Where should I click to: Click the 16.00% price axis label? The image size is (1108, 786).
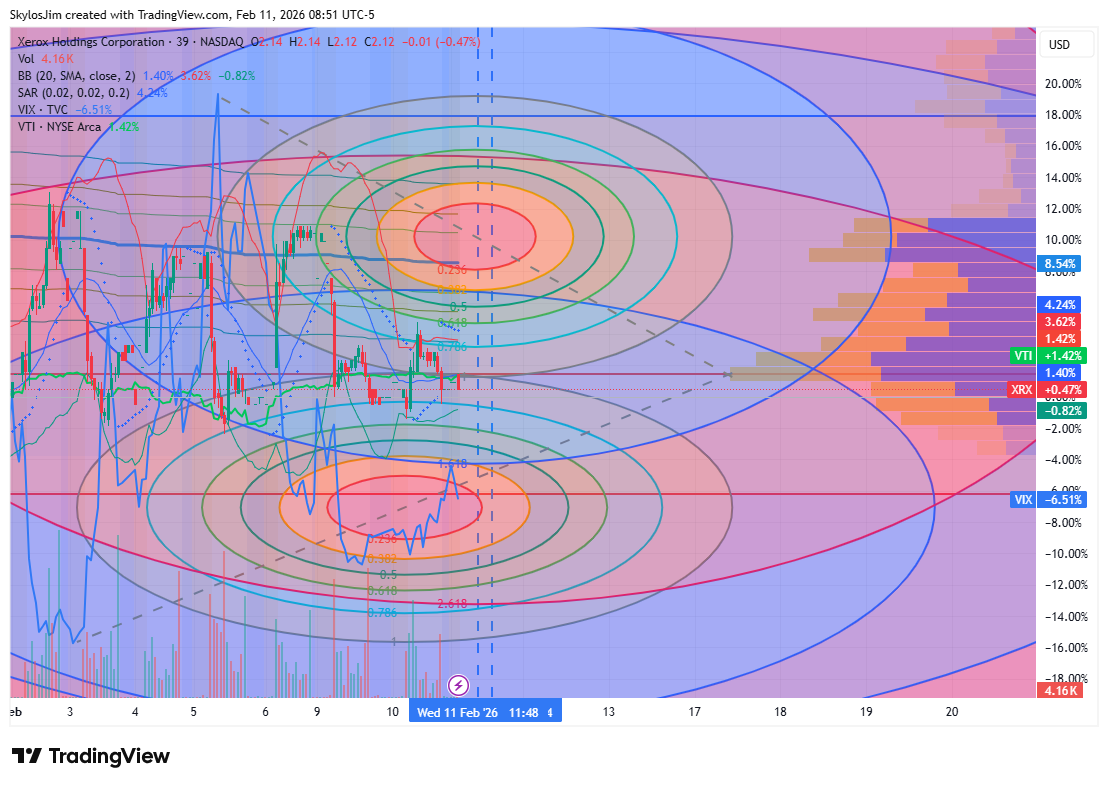1063,146
